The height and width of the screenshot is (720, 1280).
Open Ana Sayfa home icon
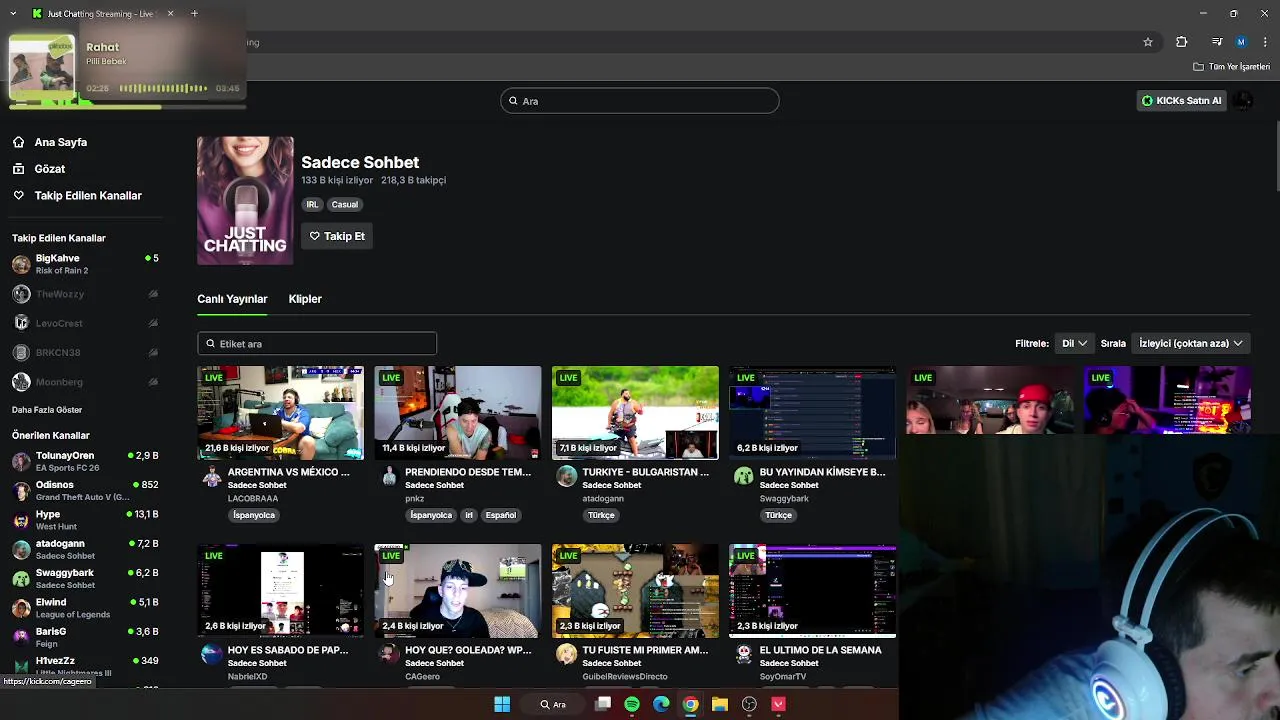coord(18,142)
